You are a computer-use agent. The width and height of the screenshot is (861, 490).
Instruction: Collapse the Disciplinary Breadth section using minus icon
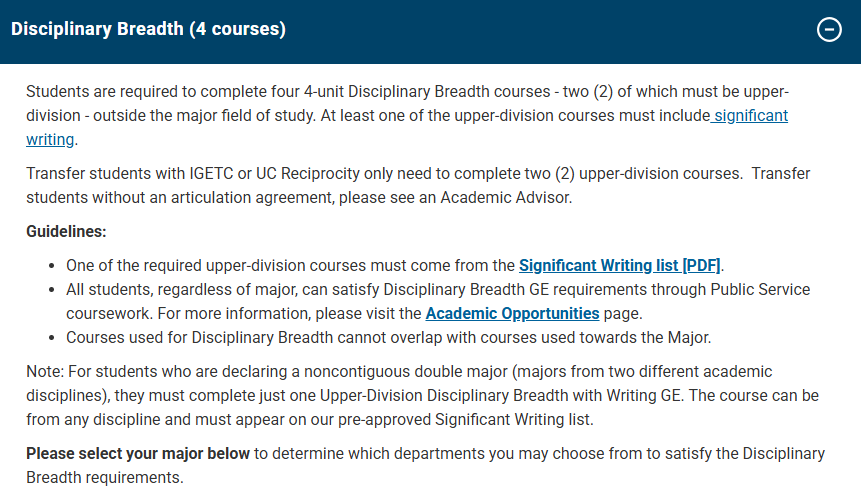(829, 30)
